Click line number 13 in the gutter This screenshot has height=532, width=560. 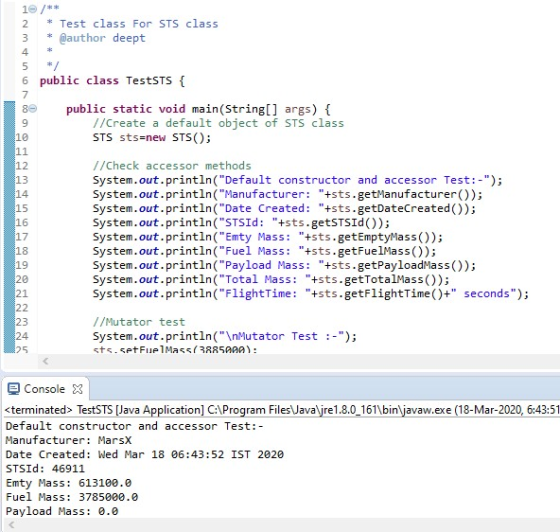21,180
